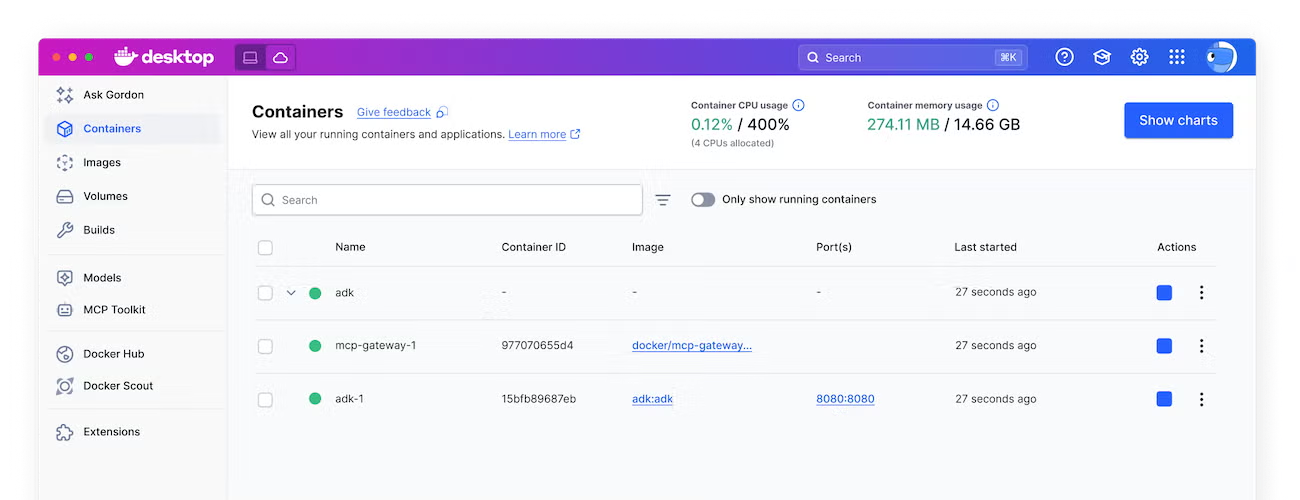Click the containers Search input

(447, 200)
